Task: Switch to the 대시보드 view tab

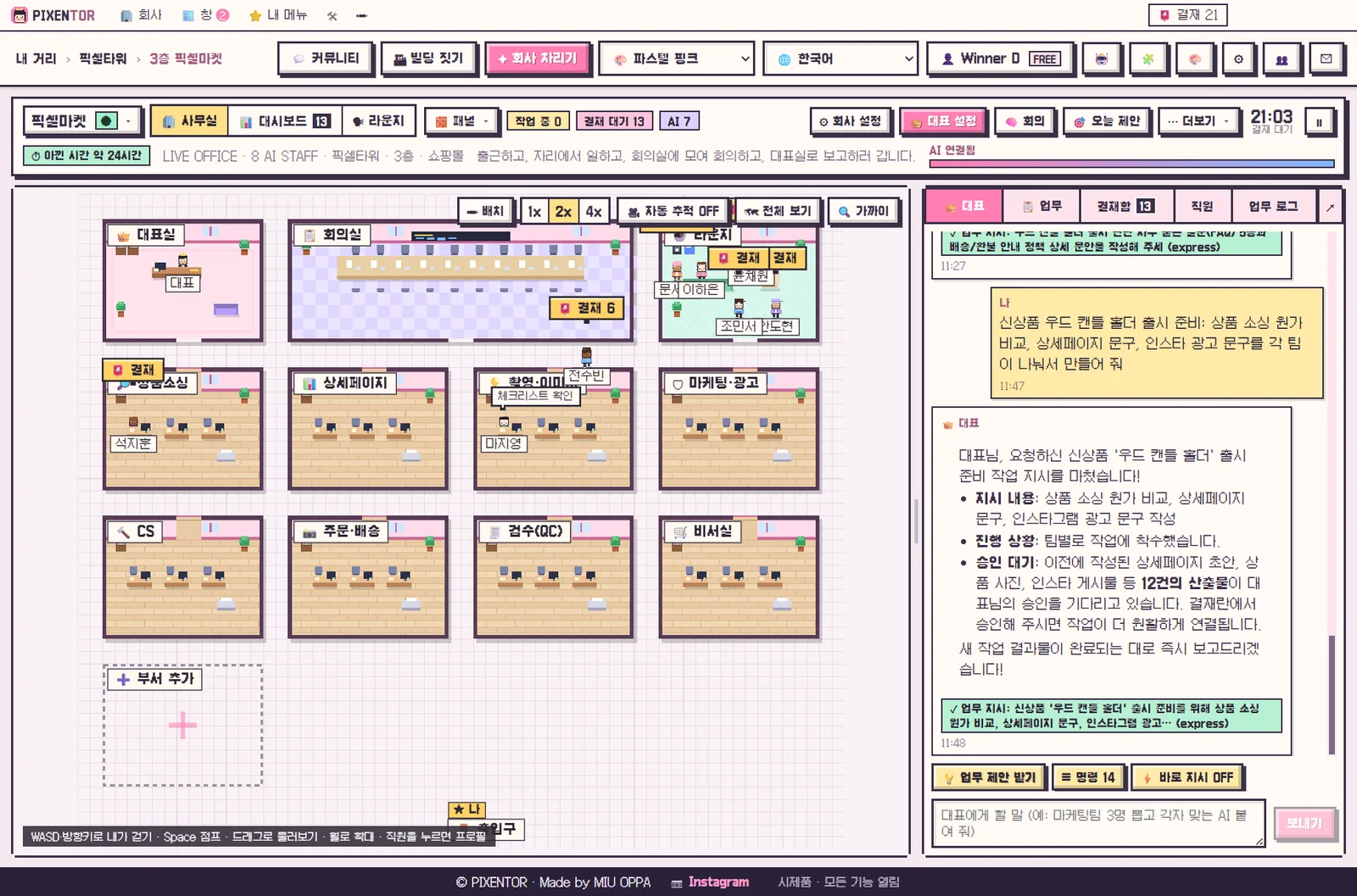Action: tap(285, 121)
